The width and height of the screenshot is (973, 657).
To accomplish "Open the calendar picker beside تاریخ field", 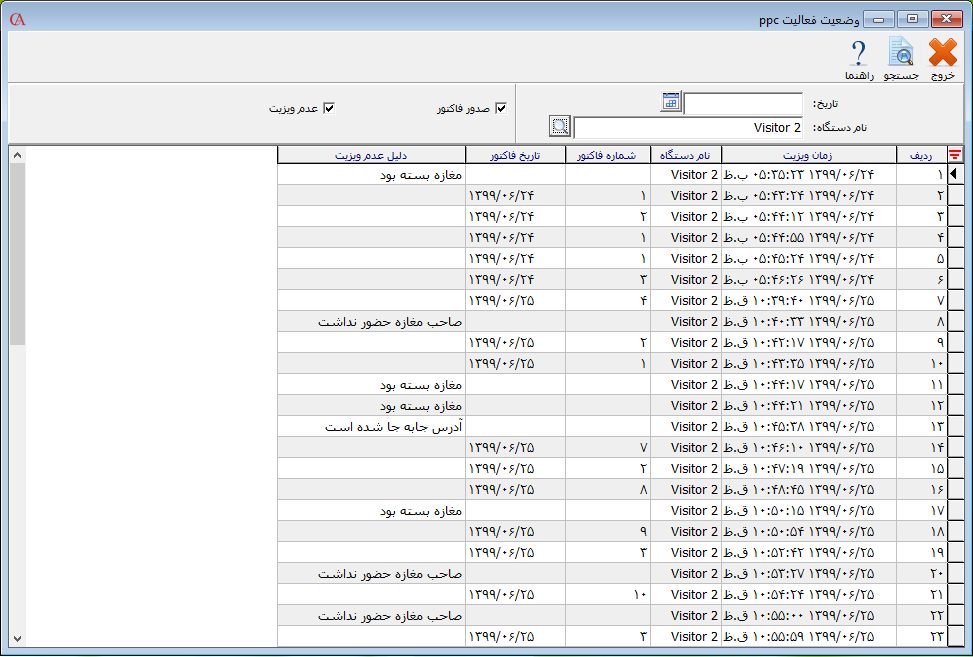I will 671,101.
